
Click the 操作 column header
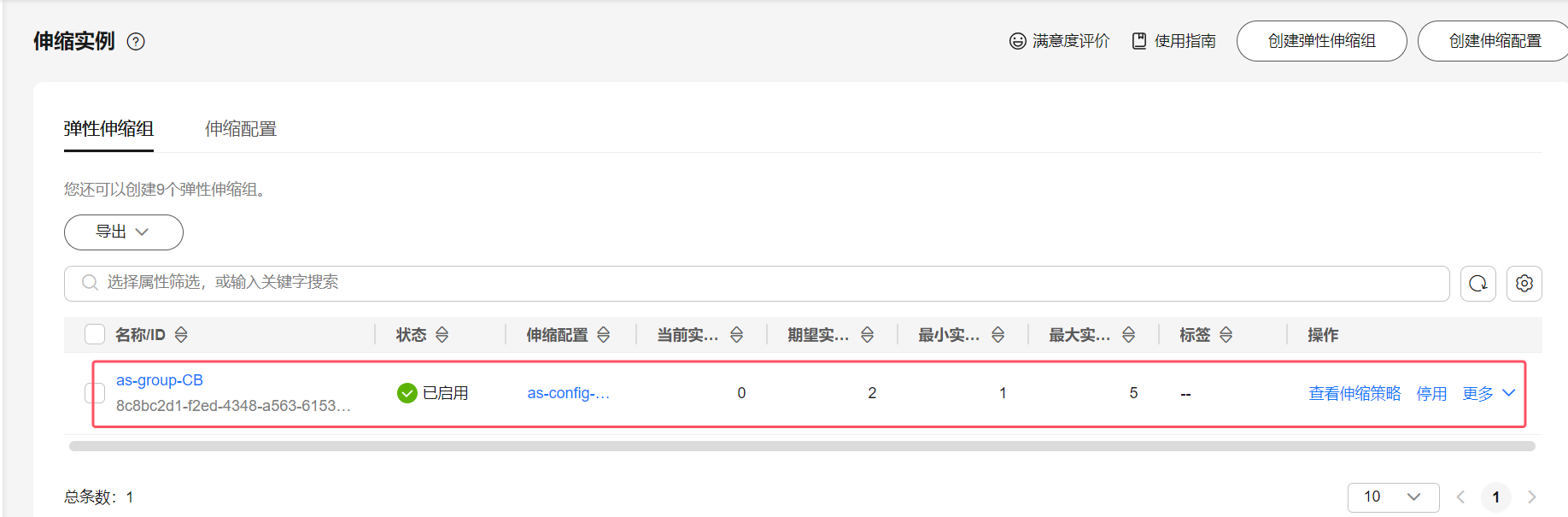(x=1323, y=335)
